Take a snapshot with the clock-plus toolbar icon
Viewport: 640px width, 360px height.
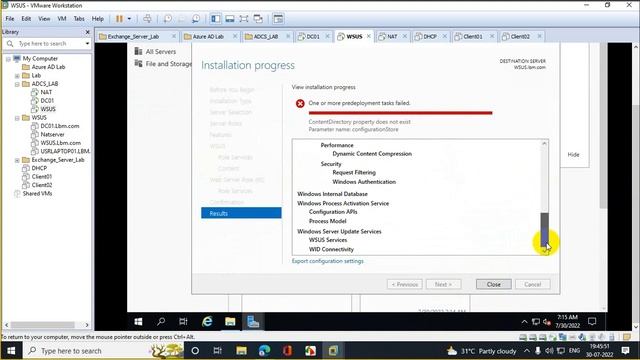point(168,19)
